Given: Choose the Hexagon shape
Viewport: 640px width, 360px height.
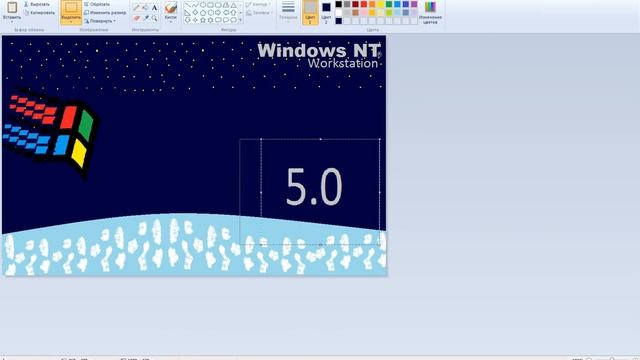Looking at the screenshot, I should click(x=210, y=13).
